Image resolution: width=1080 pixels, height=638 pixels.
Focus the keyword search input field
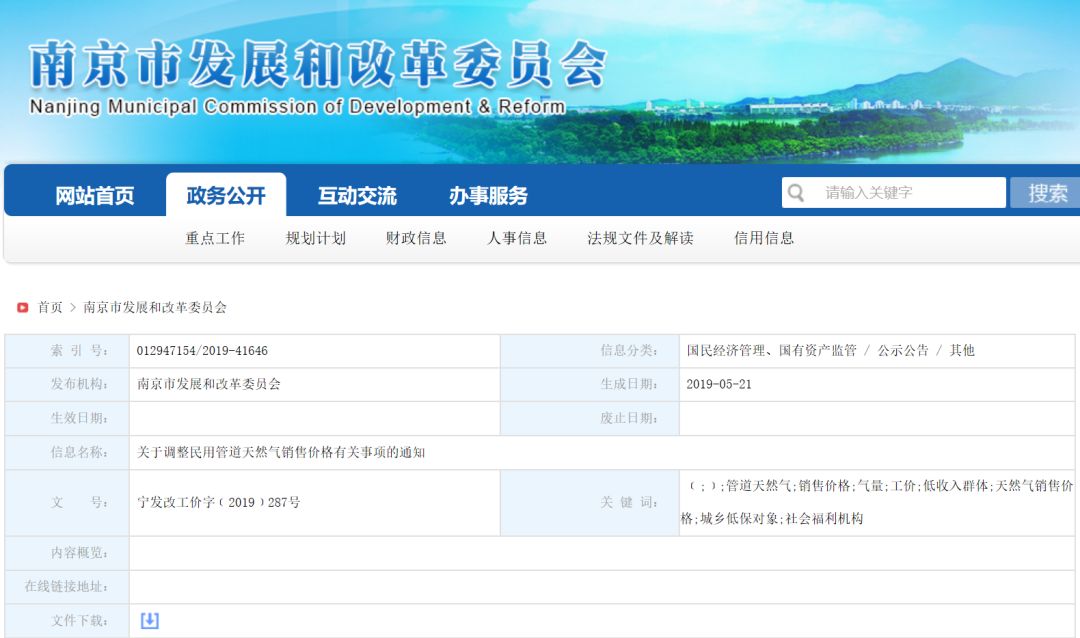point(893,192)
